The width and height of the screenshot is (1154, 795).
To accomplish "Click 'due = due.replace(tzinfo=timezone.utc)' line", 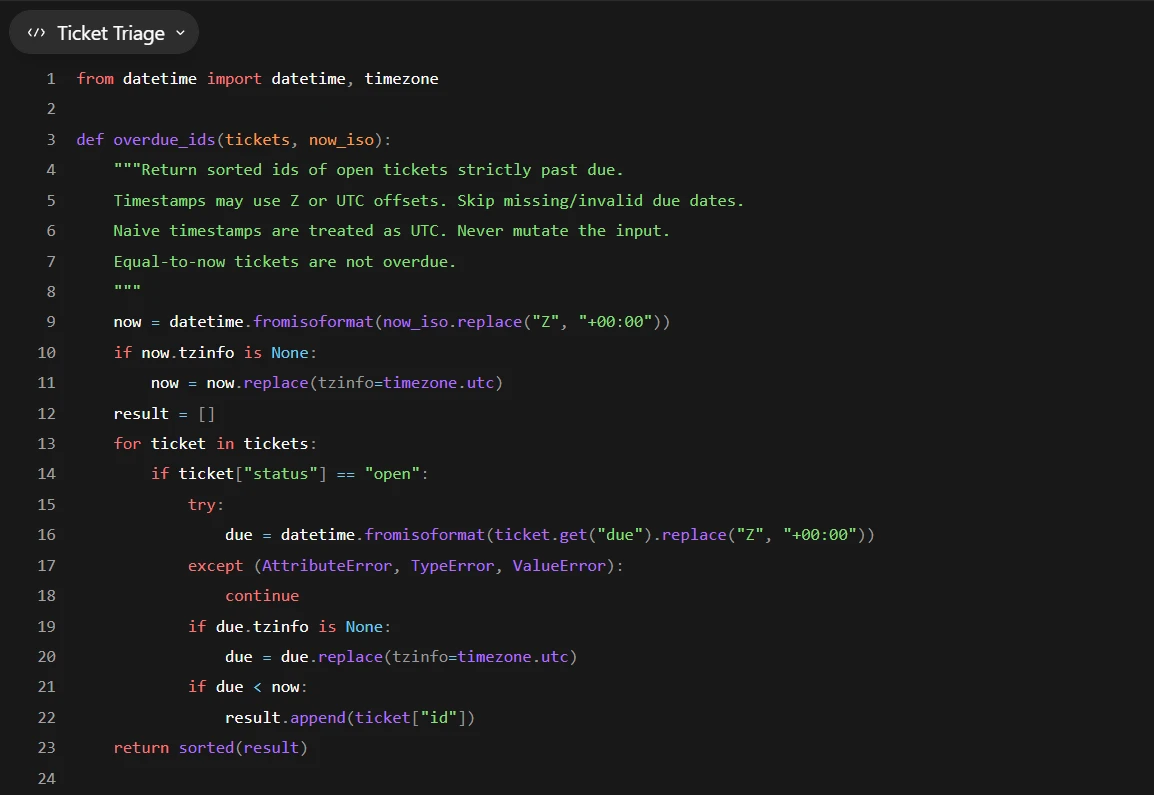I will tap(401, 657).
